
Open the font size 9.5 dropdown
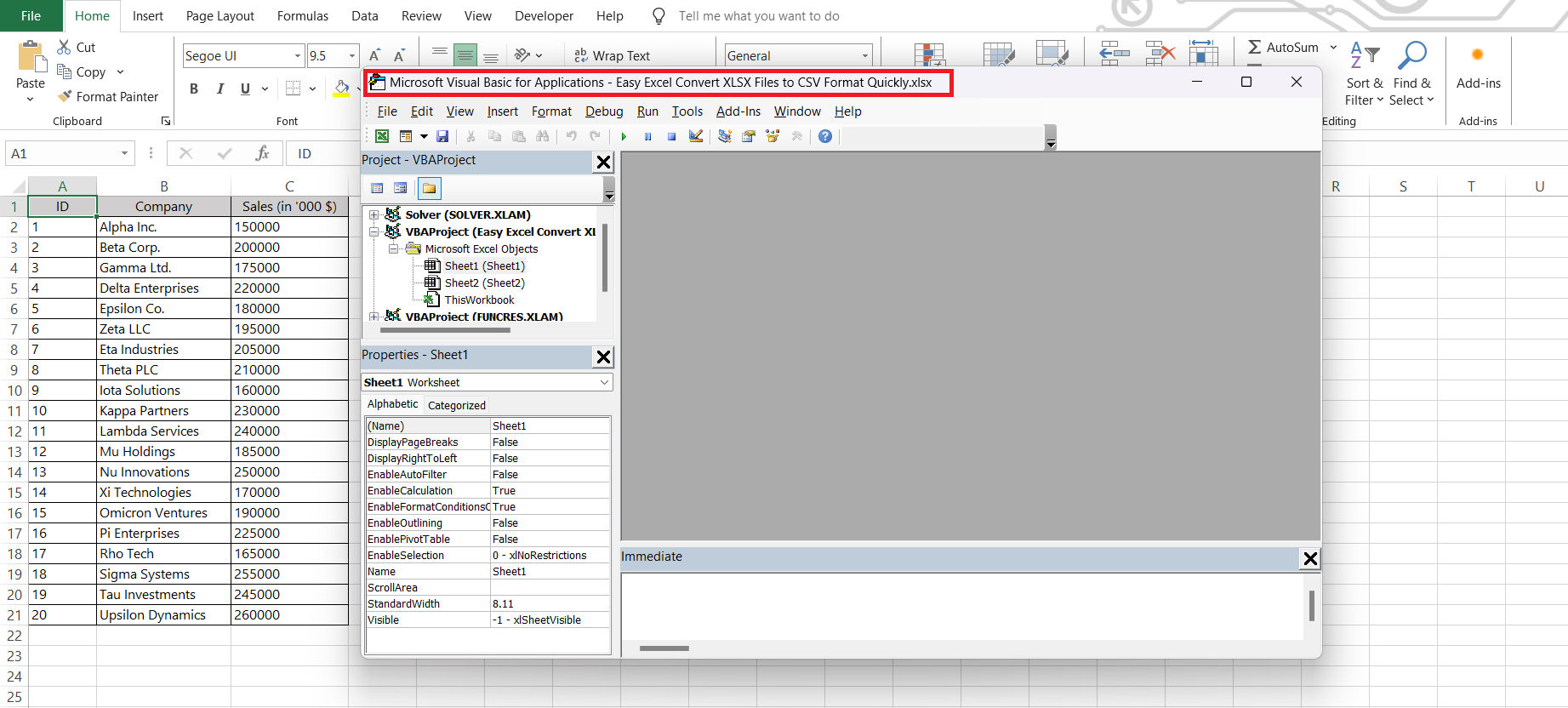pos(352,56)
